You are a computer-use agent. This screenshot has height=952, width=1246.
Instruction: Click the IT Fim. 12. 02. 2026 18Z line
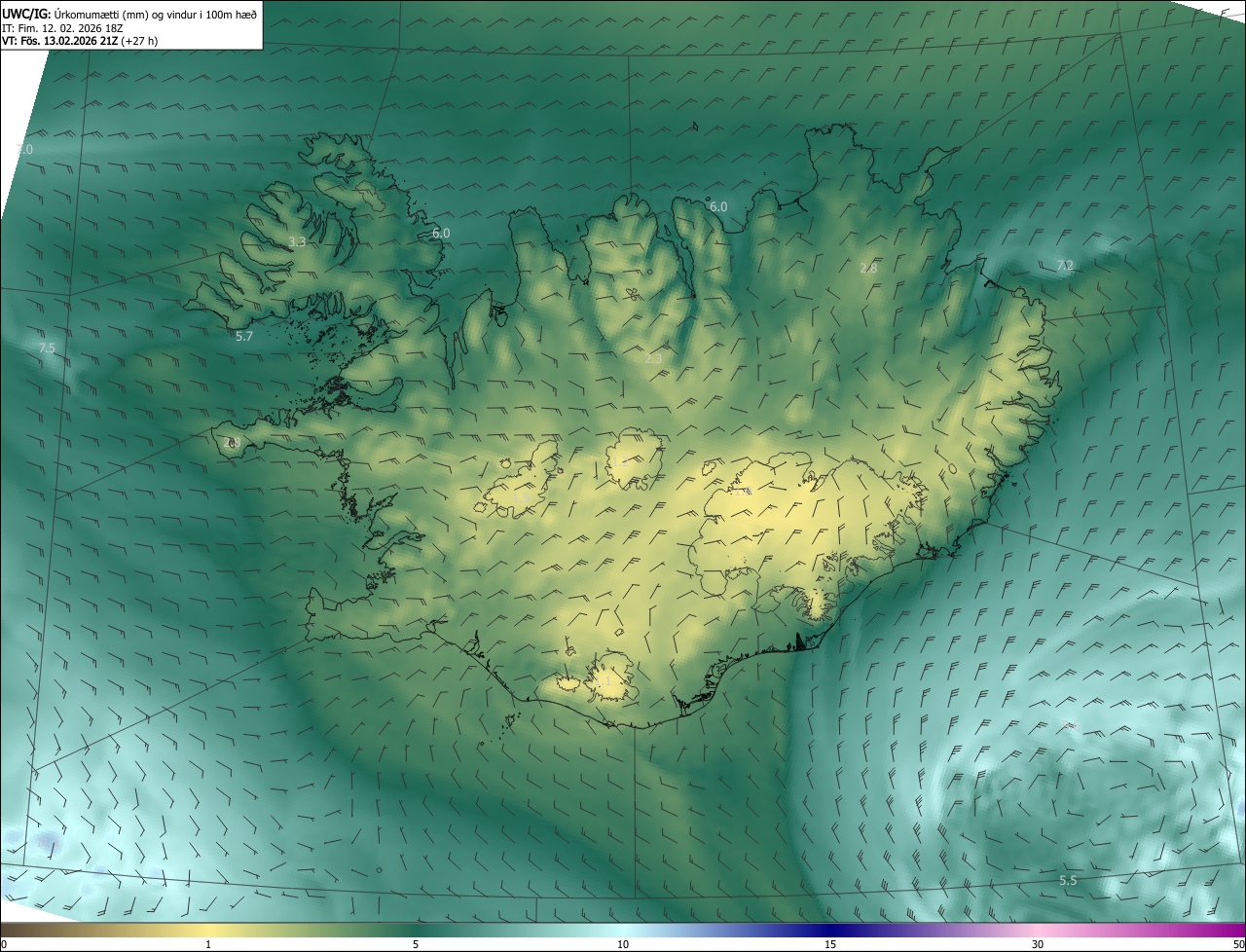63,28
